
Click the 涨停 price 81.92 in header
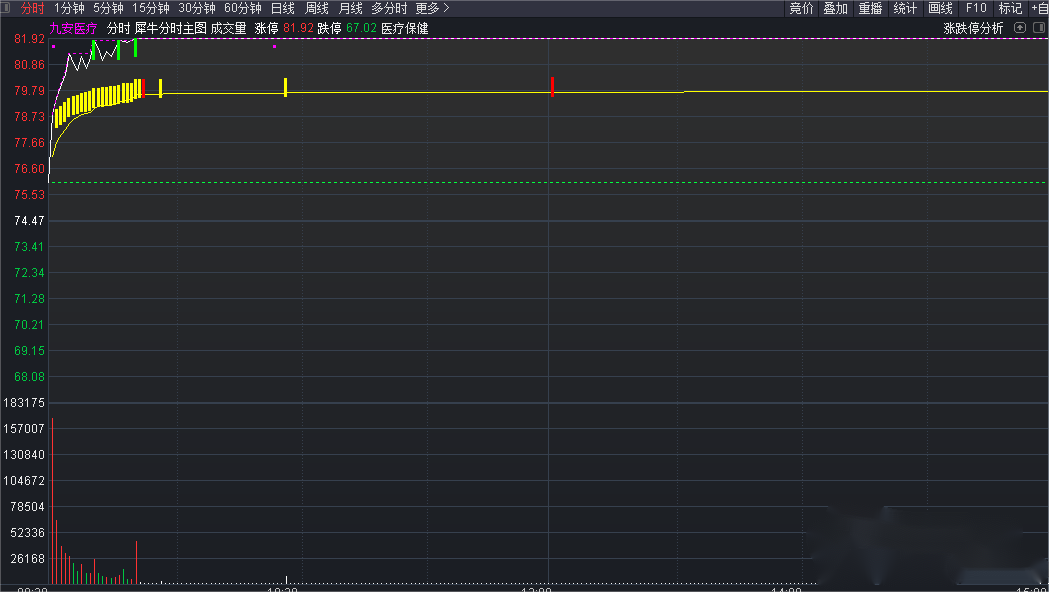coord(298,28)
